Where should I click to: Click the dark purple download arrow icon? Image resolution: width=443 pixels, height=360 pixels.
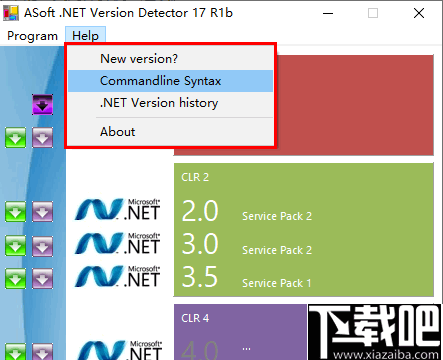click(x=42, y=104)
